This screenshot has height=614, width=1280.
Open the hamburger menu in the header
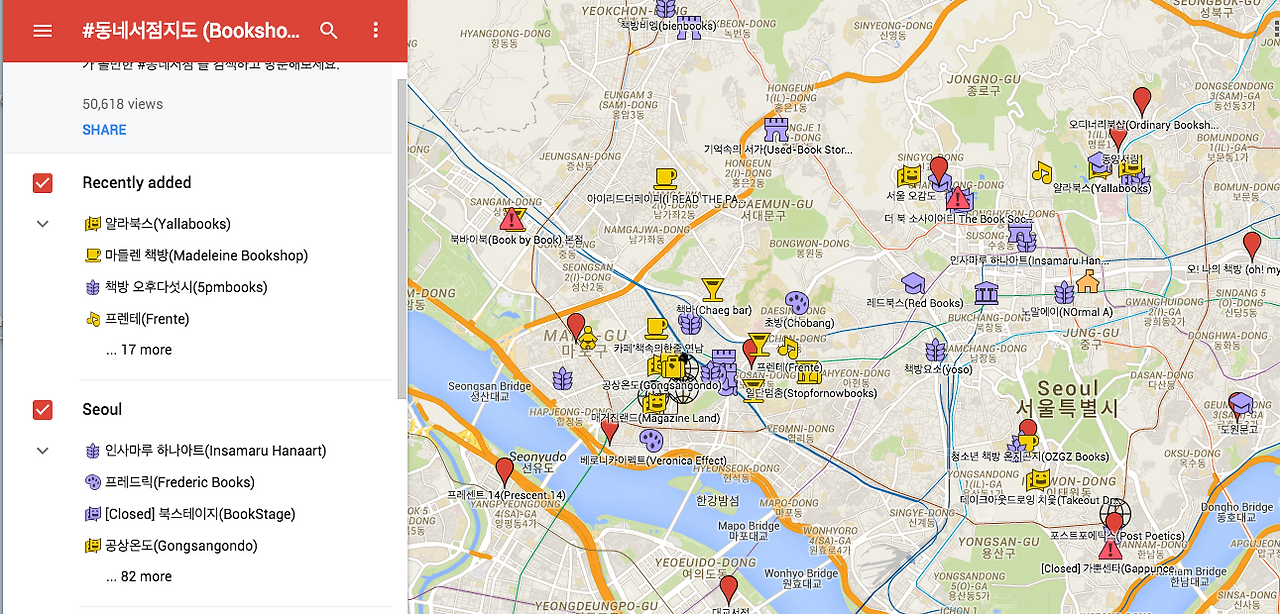(x=42, y=31)
